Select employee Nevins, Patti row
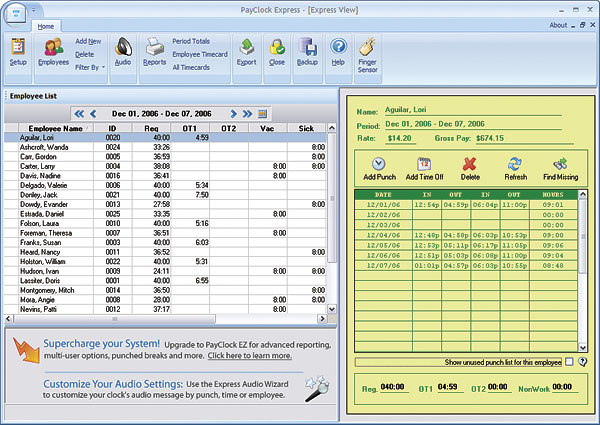 coord(165,309)
